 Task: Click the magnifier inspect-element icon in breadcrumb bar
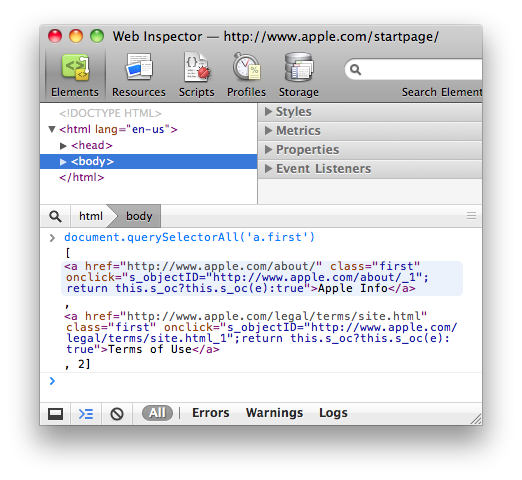pos(55,216)
